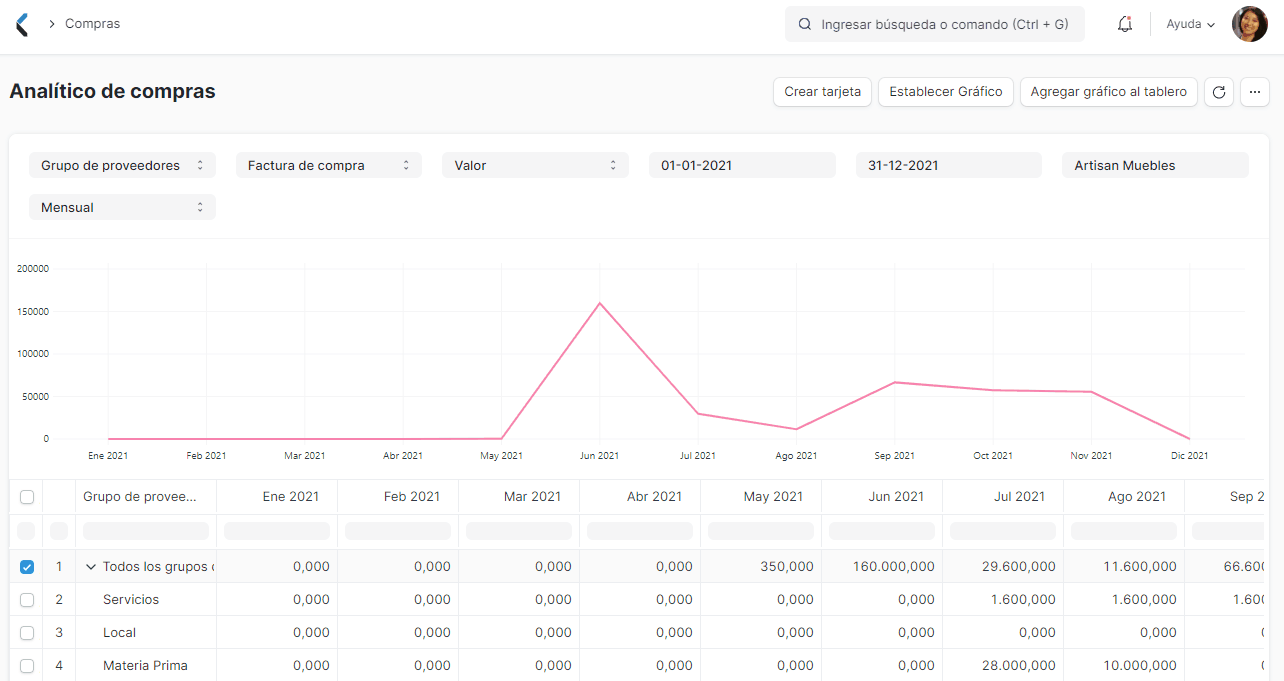Click the Establecer Gráfico button
The height and width of the screenshot is (681, 1284).
(x=945, y=91)
